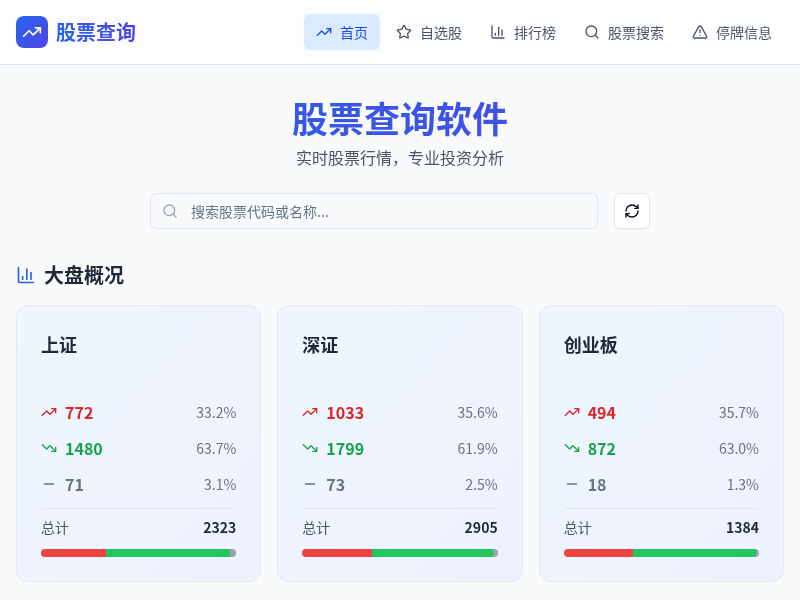Go to the 股票搜索 tab
800x600 pixels.
pyautogui.click(x=623, y=32)
